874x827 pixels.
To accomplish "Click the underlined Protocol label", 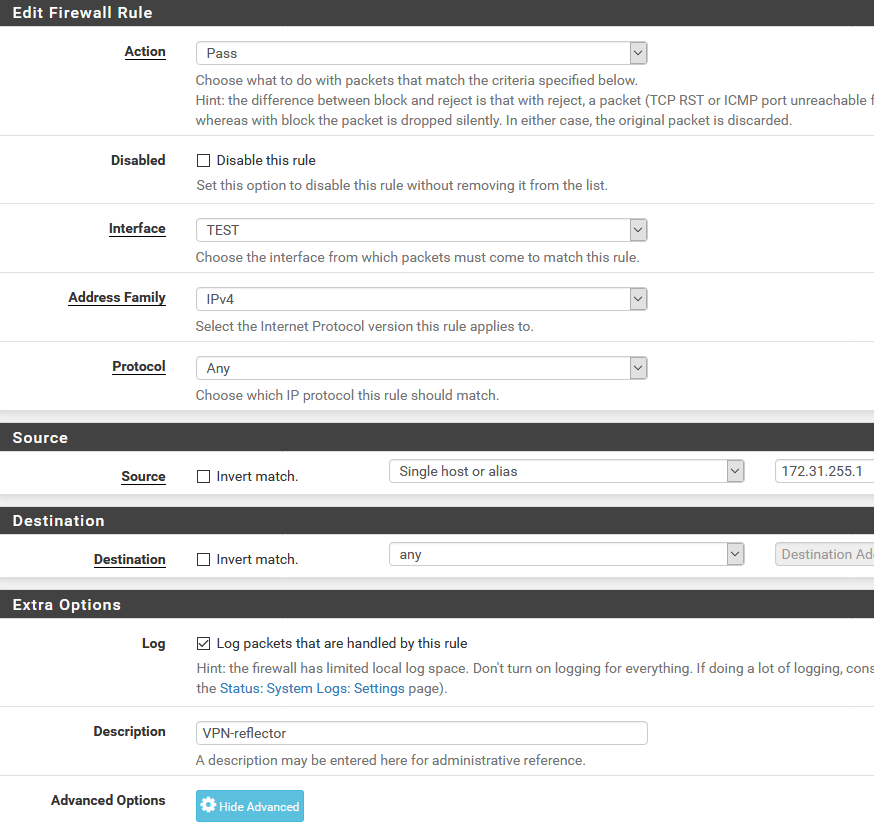I will [139, 367].
